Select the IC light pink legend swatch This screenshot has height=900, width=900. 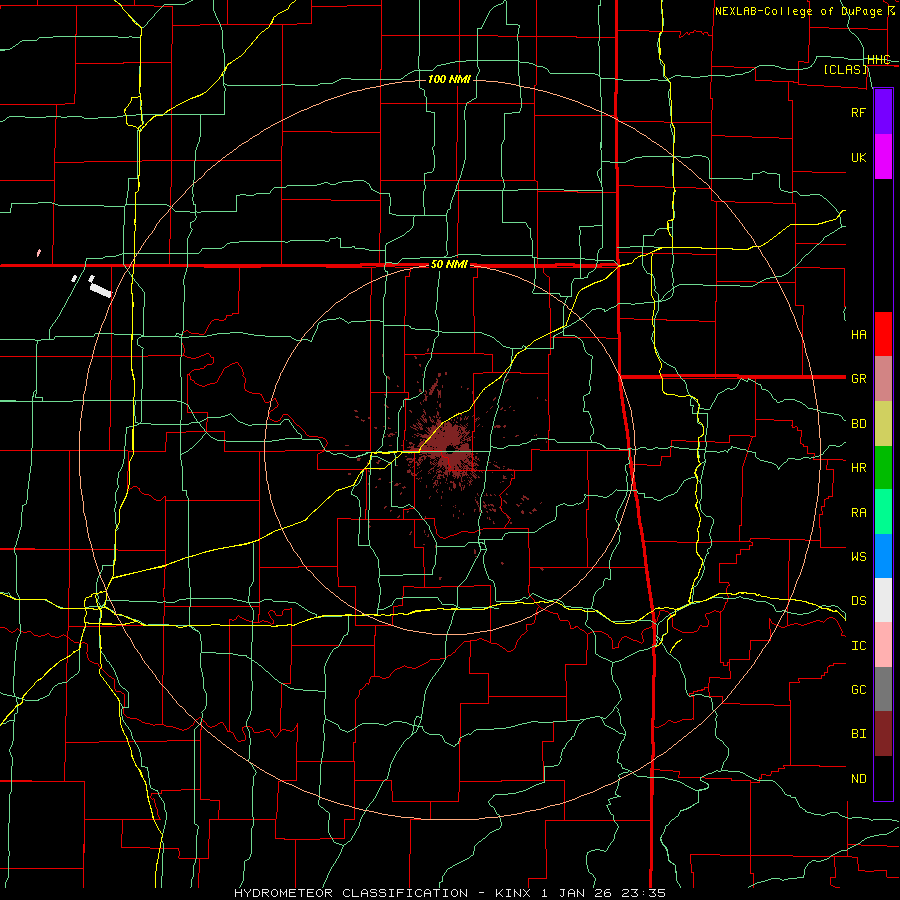click(x=883, y=645)
